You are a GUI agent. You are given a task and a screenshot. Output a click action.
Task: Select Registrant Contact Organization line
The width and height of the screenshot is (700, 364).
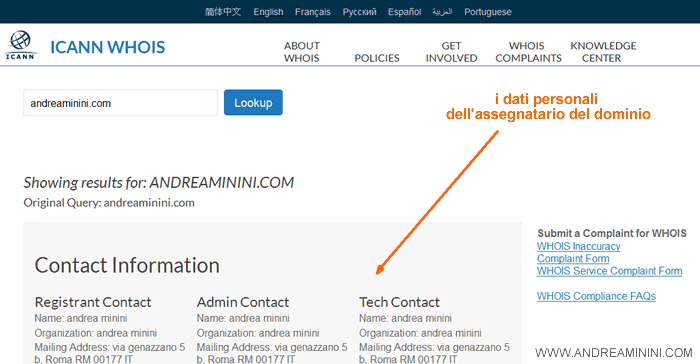(x=96, y=333)
